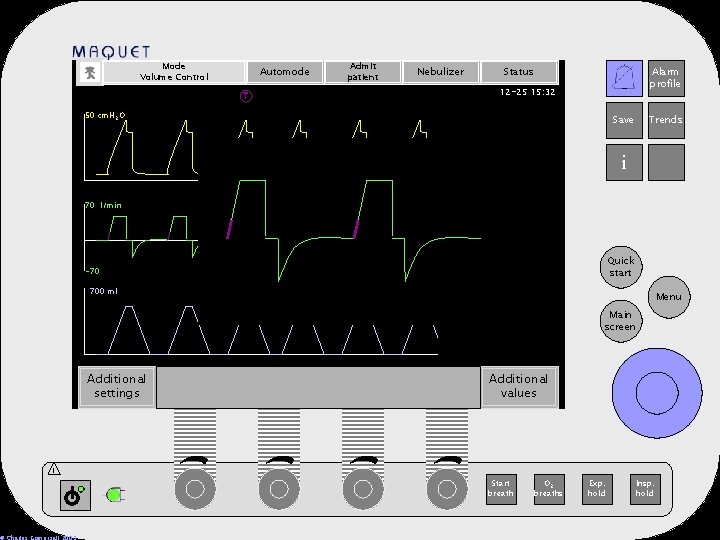The width and height of the screenshot is (720, 540).
Task: Click the blank button below Trends
Action: tap(666, 163)
